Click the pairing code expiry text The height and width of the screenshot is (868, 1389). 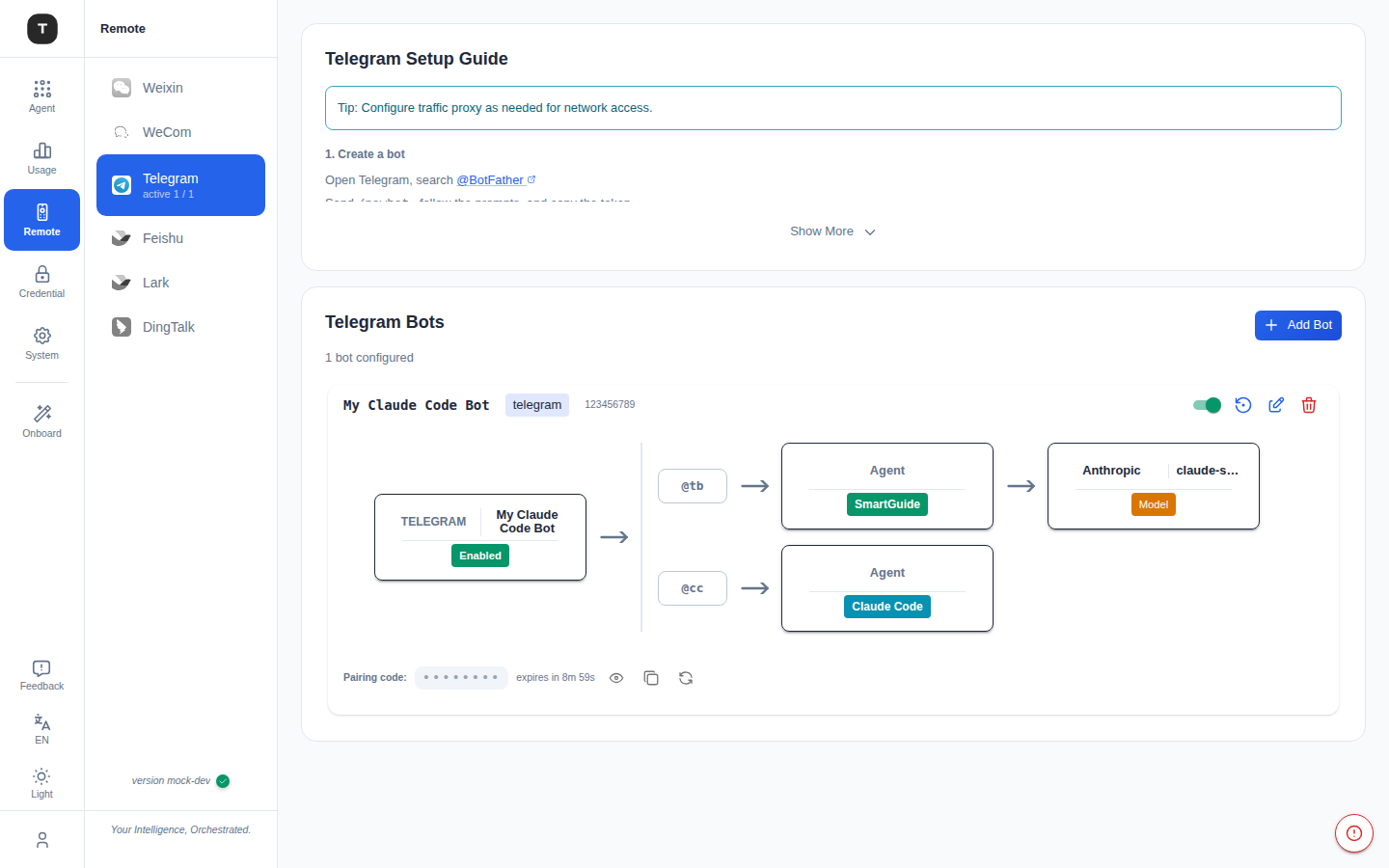click(x=556, y=678)
